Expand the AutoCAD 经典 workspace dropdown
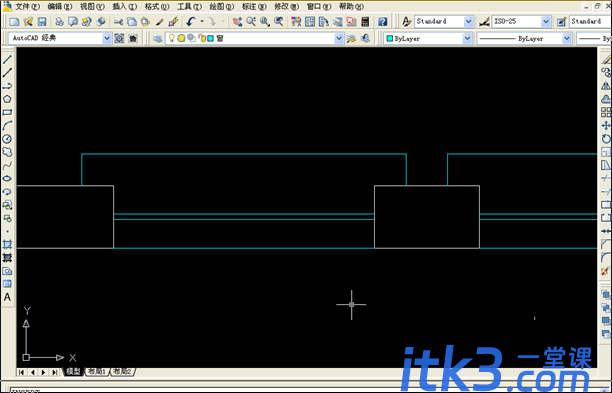Image resolution: width=612 pixels, height=393 pixels. [107, 38]
